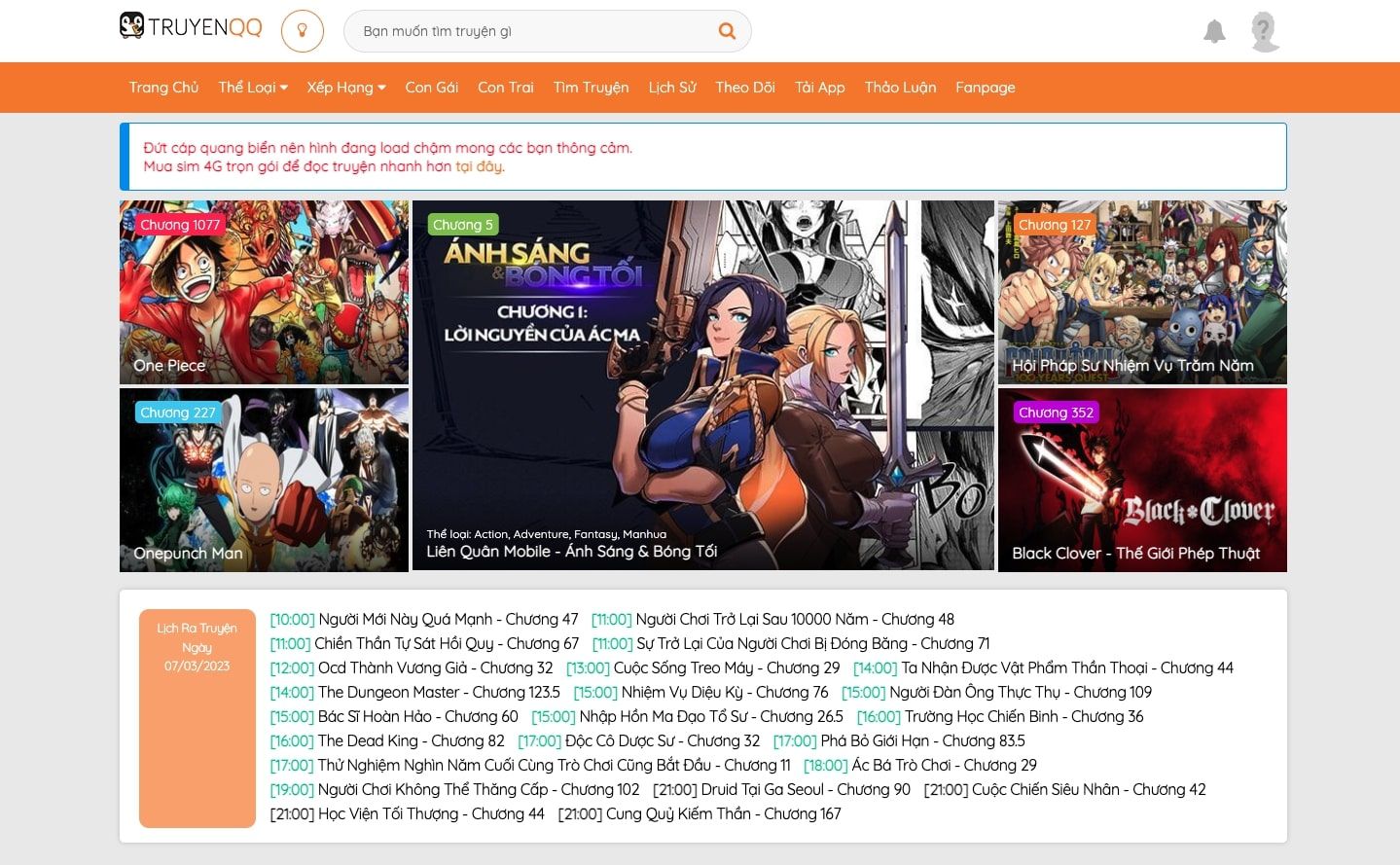Open Tải App in navigation bar
The image size is (1400, 865).
[x=820, y=88]
